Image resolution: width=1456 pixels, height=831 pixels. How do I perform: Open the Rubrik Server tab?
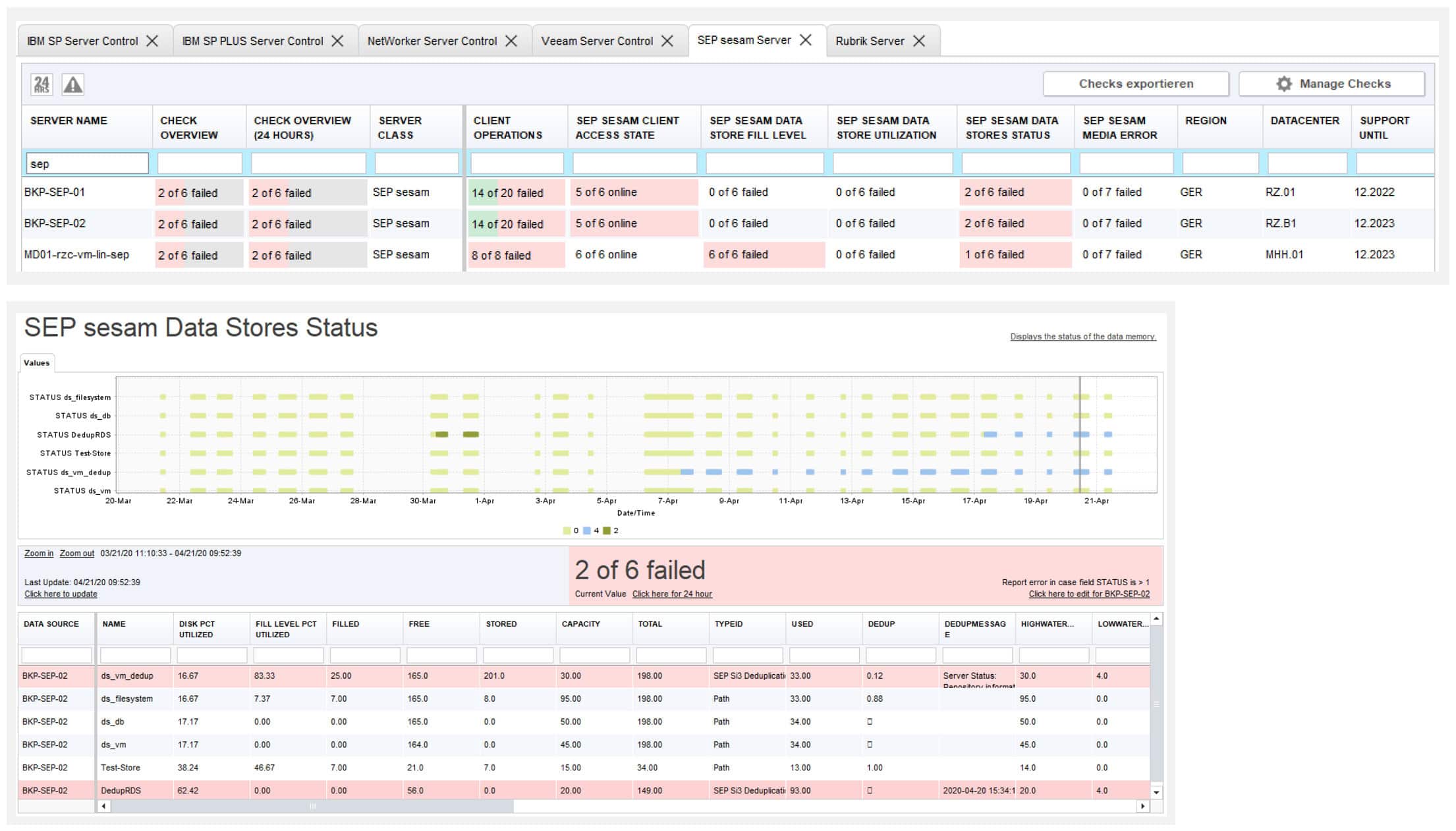coord(870,41)
